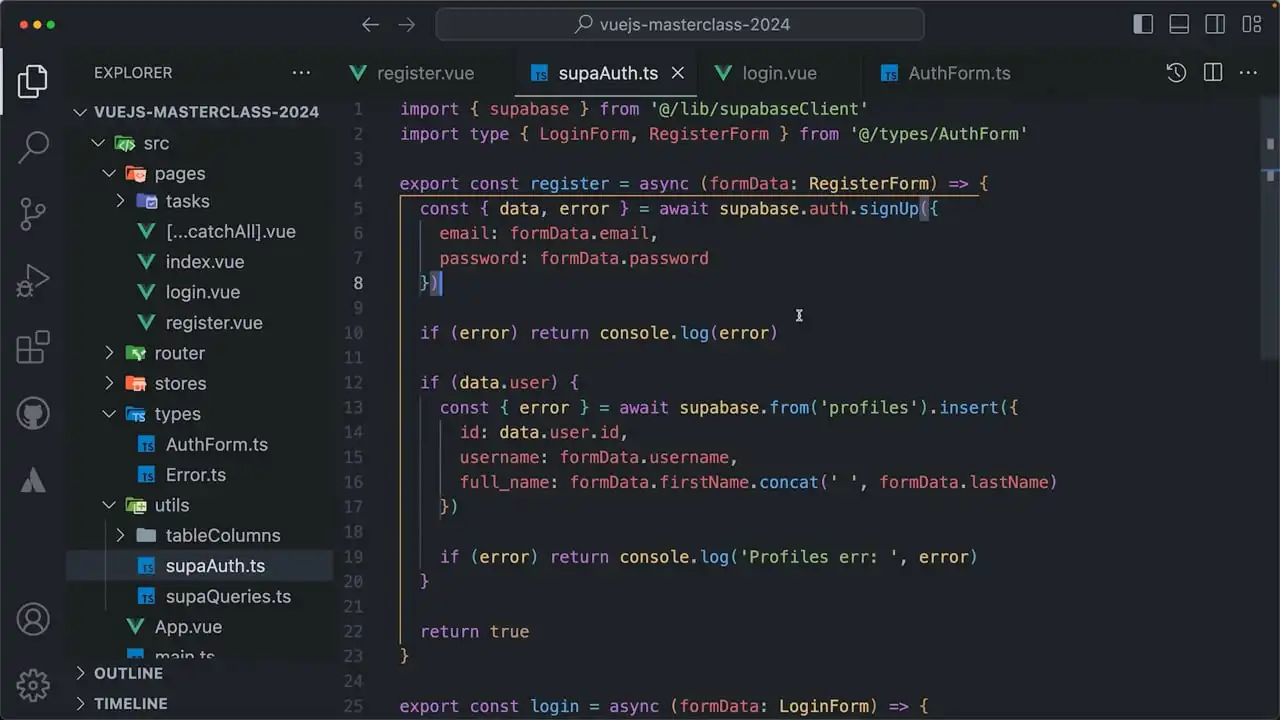Screen dimensions: 1280x720
Task: Open login.vue in the file tree
Action: click(200, 292)
